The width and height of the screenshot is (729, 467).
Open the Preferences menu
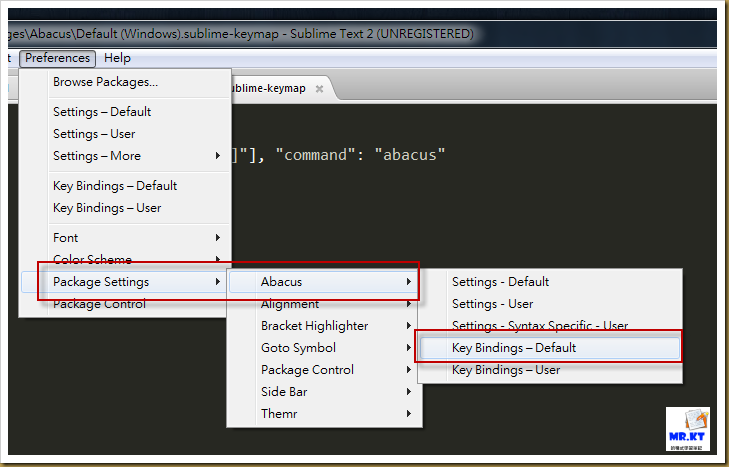pos(58,58)
